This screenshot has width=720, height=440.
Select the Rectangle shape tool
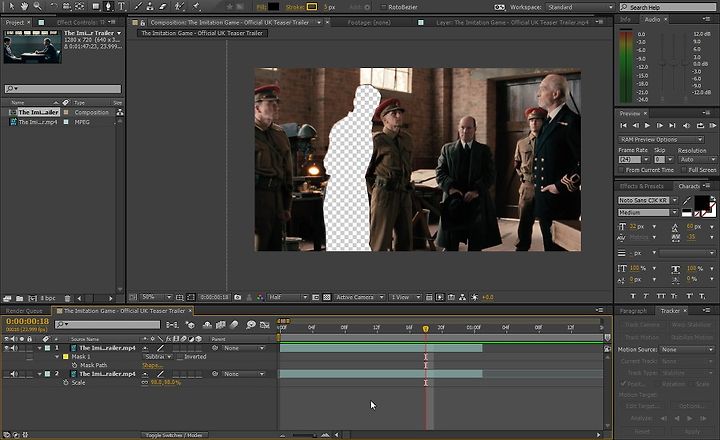(96, 6)
